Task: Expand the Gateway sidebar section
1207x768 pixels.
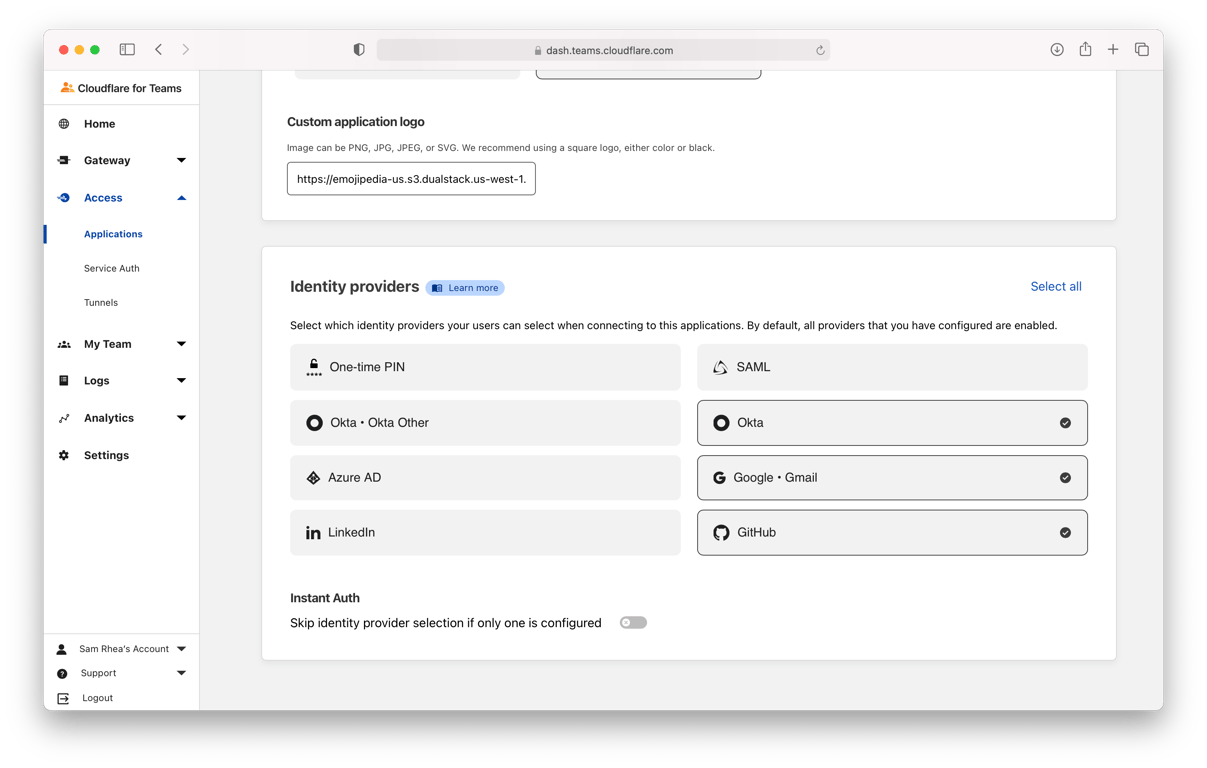Action: pyautogui.click(x=181, y=160)
